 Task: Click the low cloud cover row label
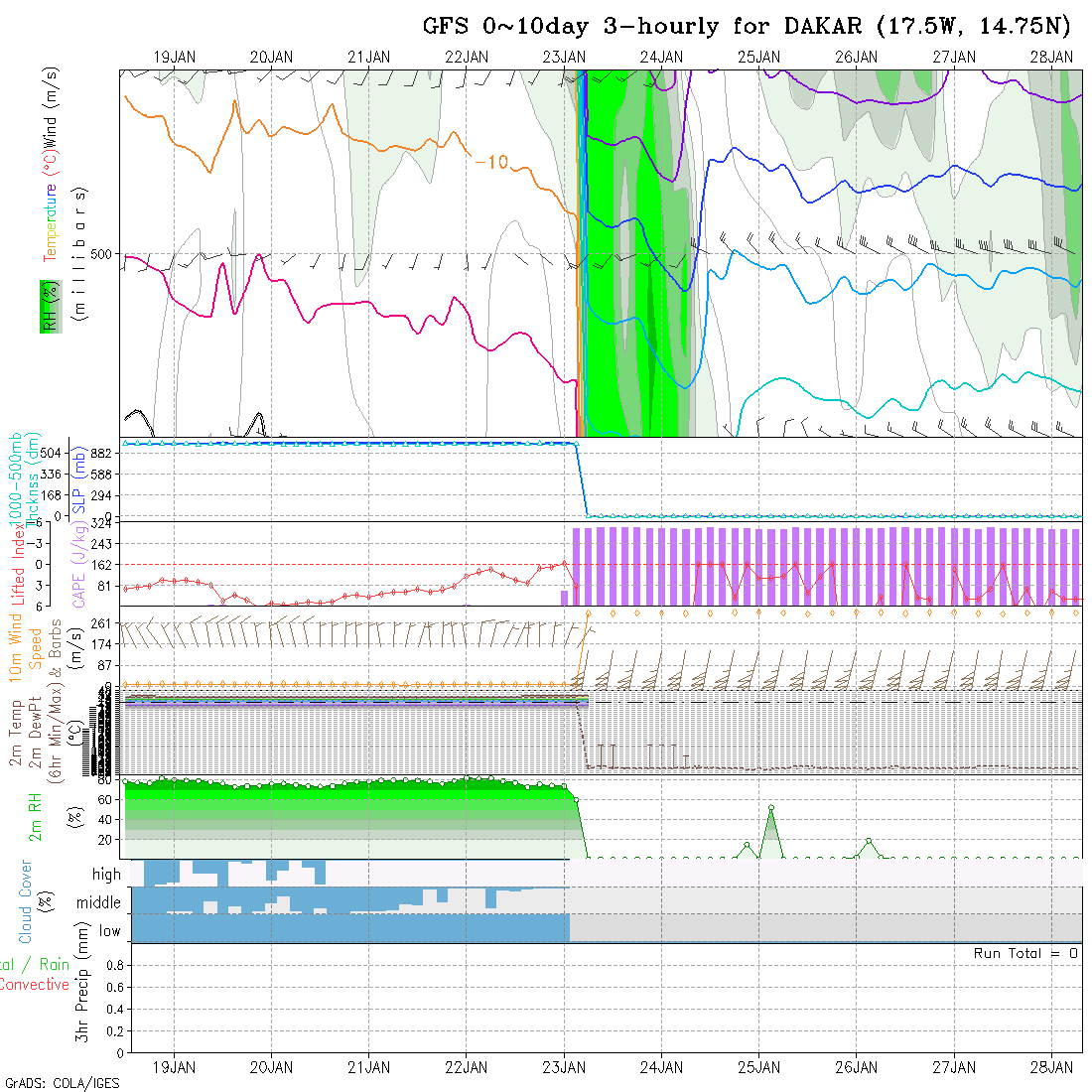tap(109, 931)
